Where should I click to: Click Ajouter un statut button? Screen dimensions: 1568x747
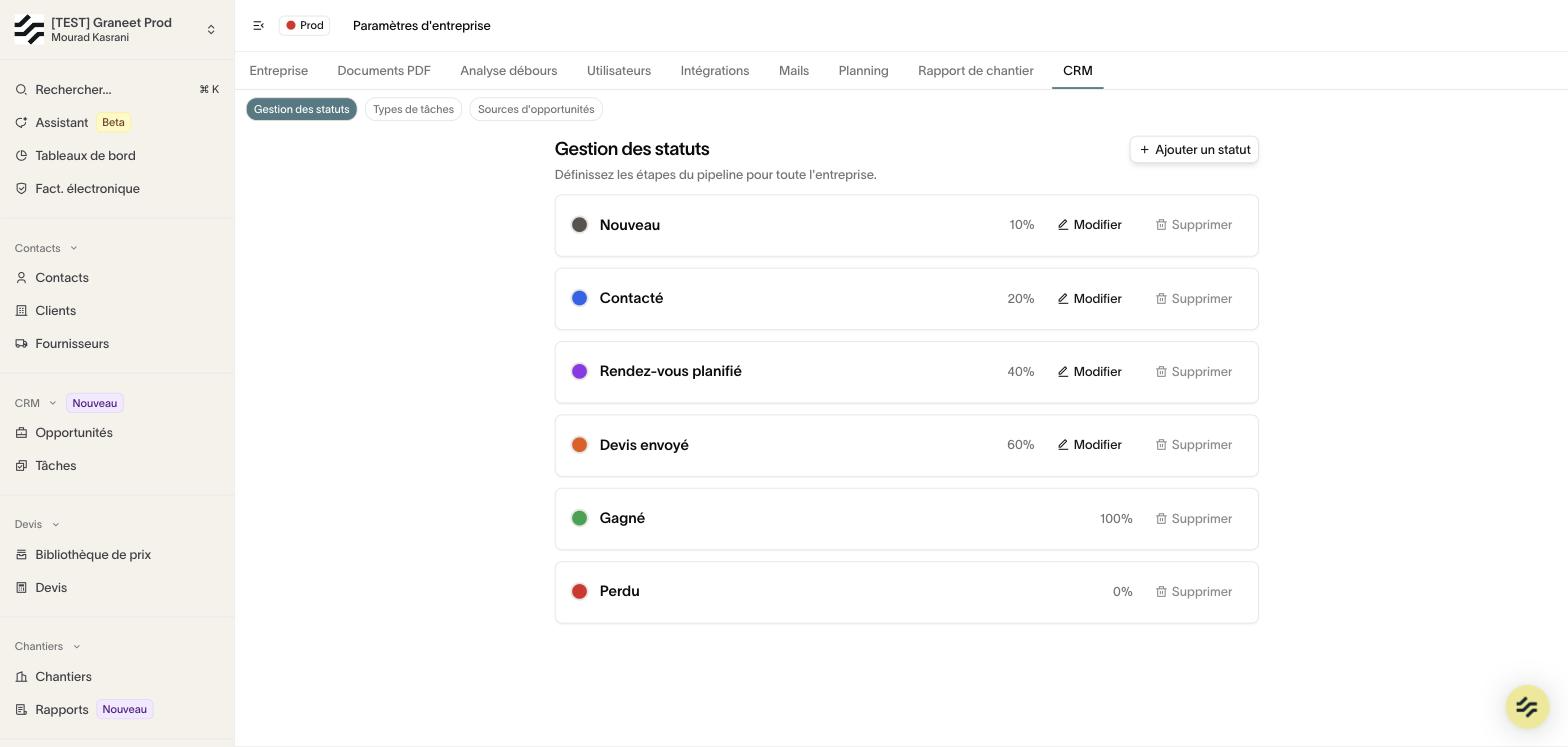[x=1194, y=150]
